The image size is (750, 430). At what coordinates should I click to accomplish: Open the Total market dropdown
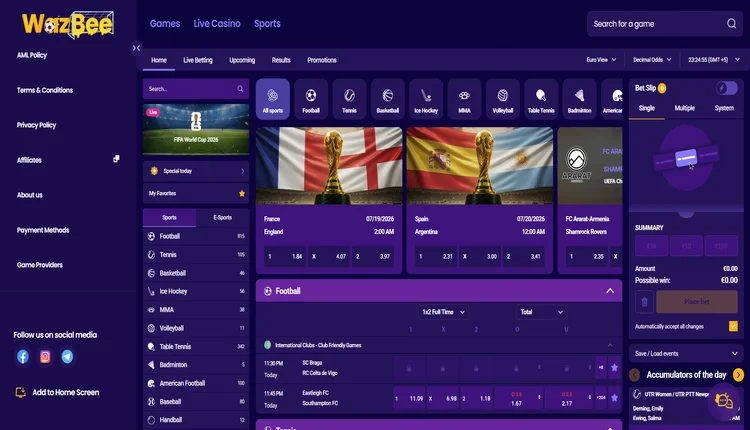coord(541,312)
